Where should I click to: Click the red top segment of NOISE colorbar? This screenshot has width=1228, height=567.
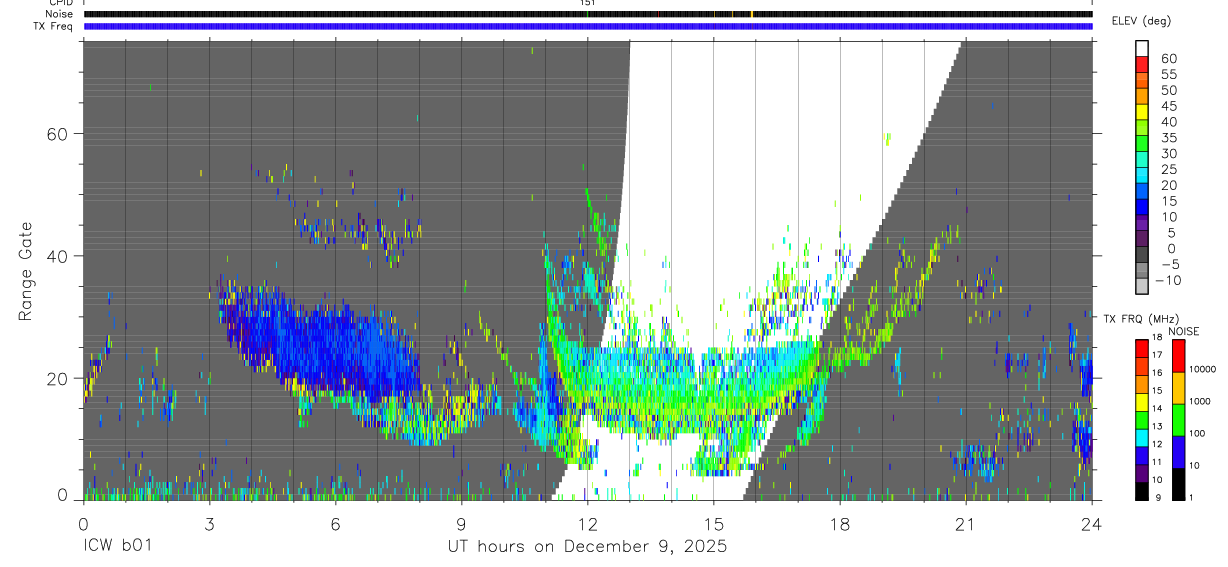pyautogui.click(x=1177, y=356)
